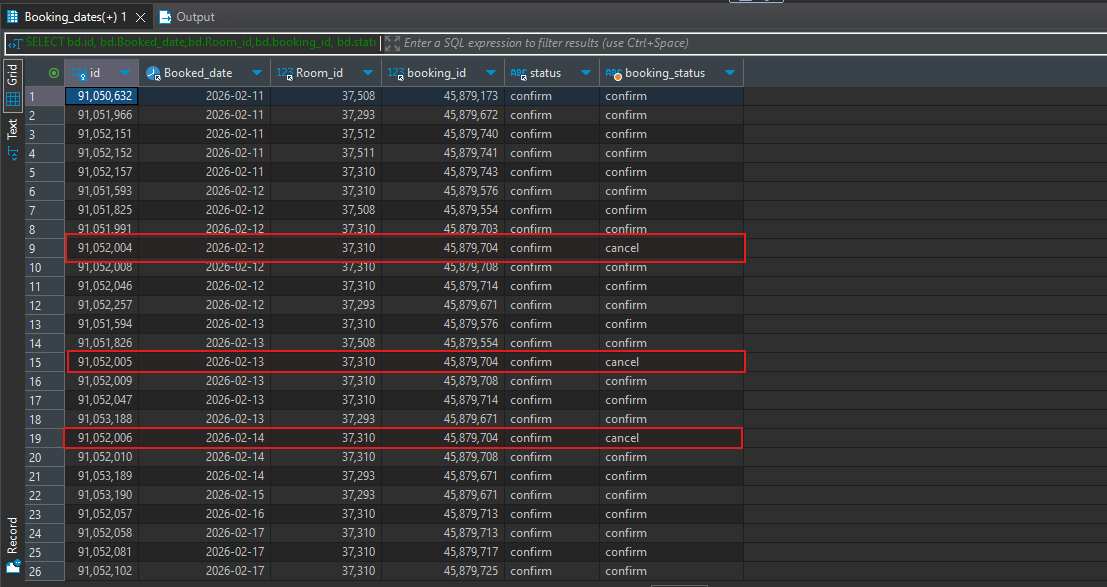Select id cell 91,051,966
This screenshot has height=587, width=1107.
coord(102,114)
